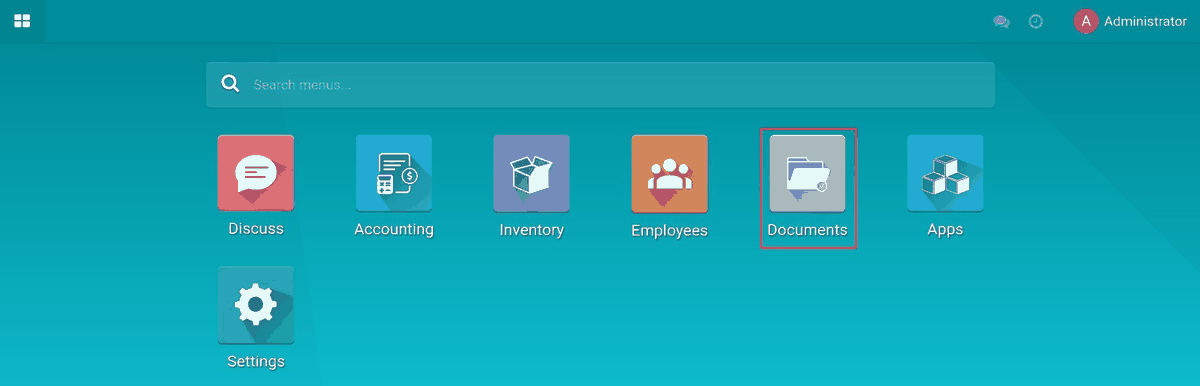The image size is (1200, 386).
Task: Click the Apps label text
Action: (945, 230)
